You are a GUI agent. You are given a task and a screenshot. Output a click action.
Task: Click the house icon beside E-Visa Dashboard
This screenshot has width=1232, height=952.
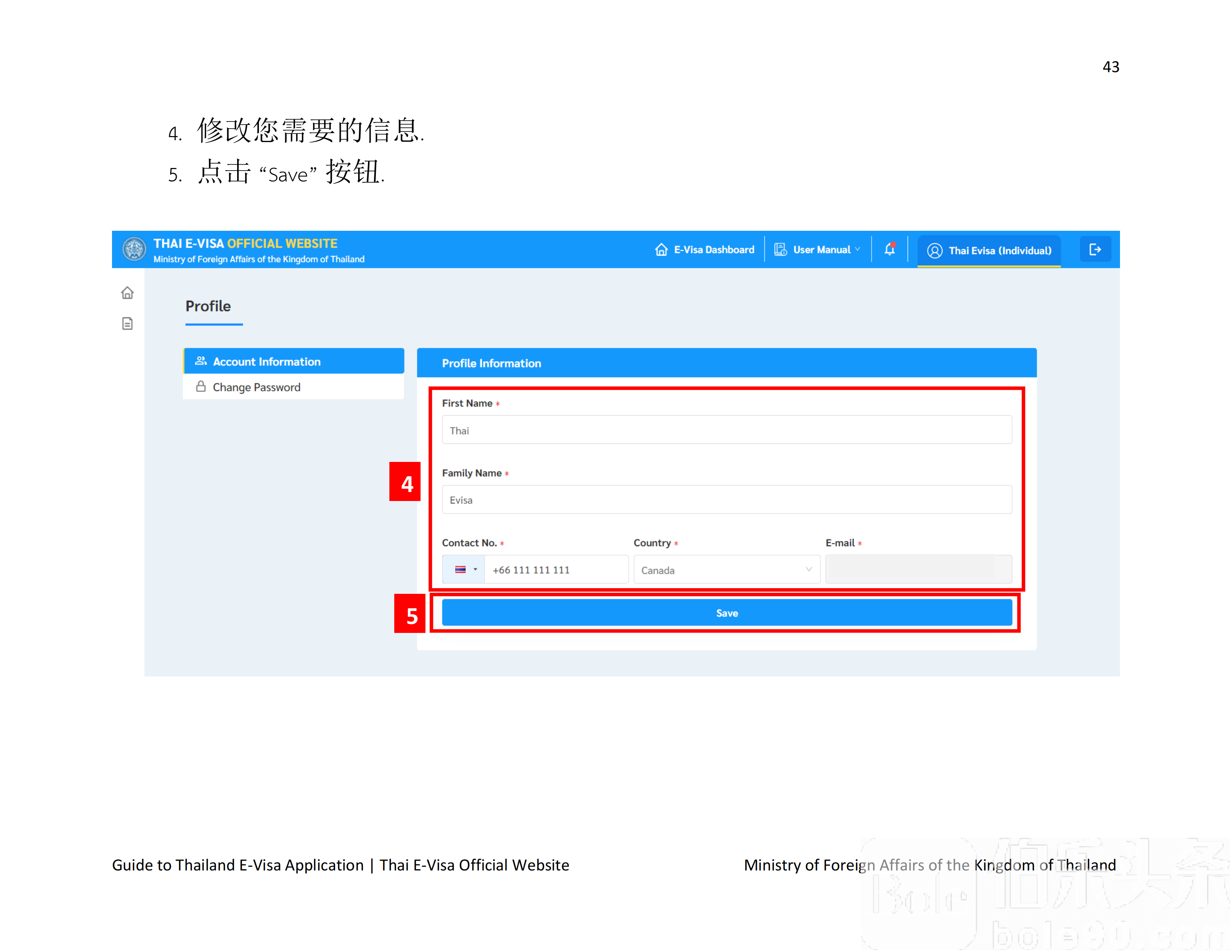click(x=662, y=249)
